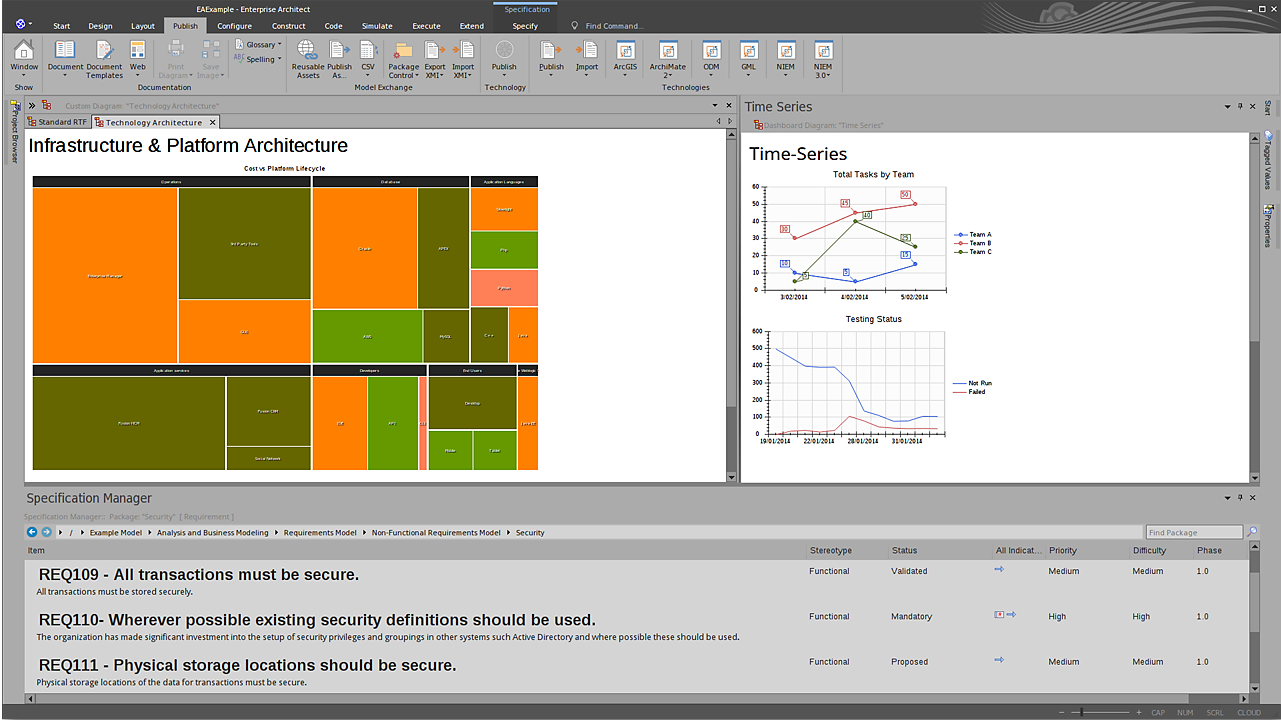Select requirement REQ111 heading
Screen dimensions: 1281x720
248,665
